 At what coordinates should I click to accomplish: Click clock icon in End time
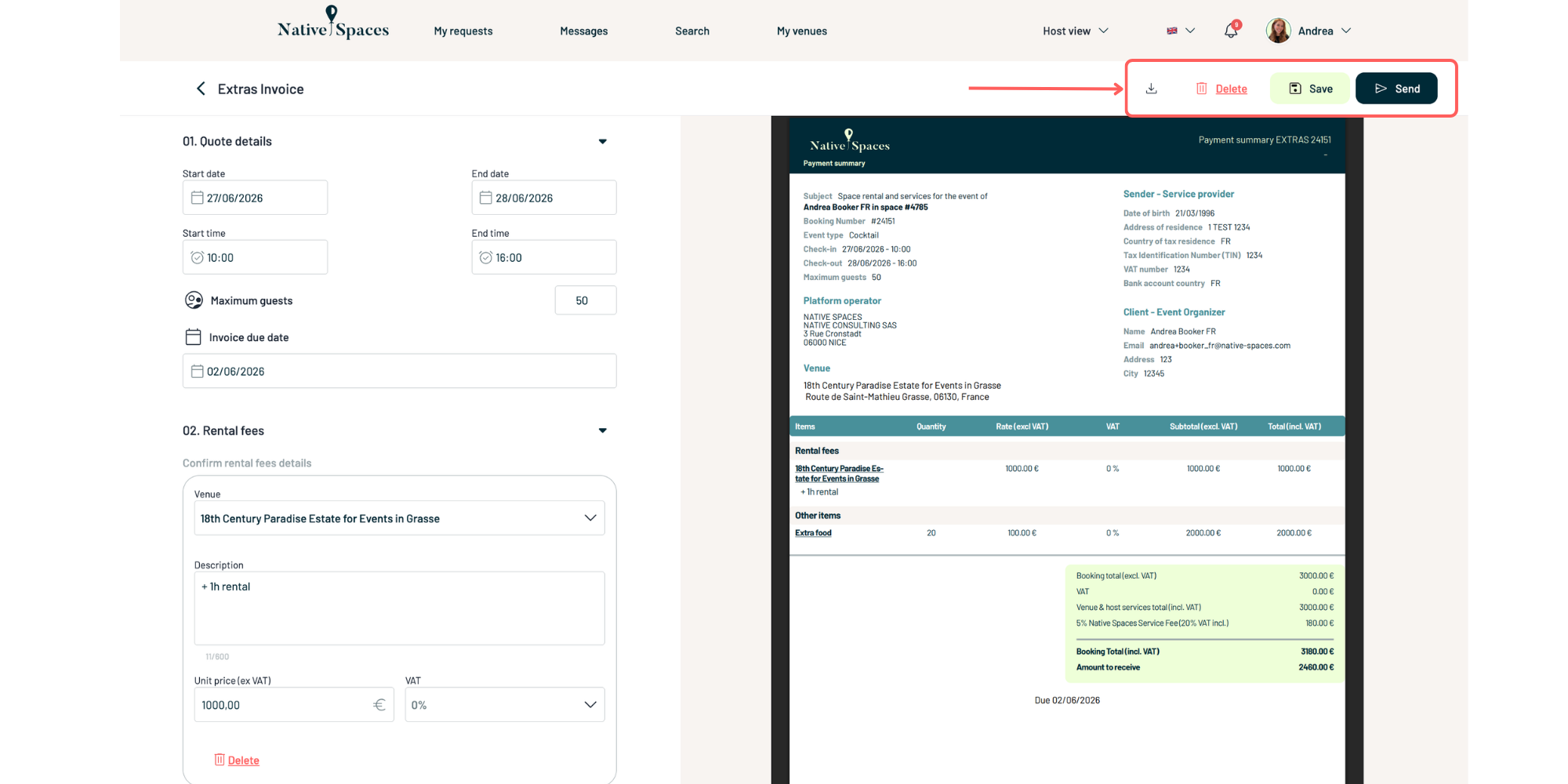[486, 257]
